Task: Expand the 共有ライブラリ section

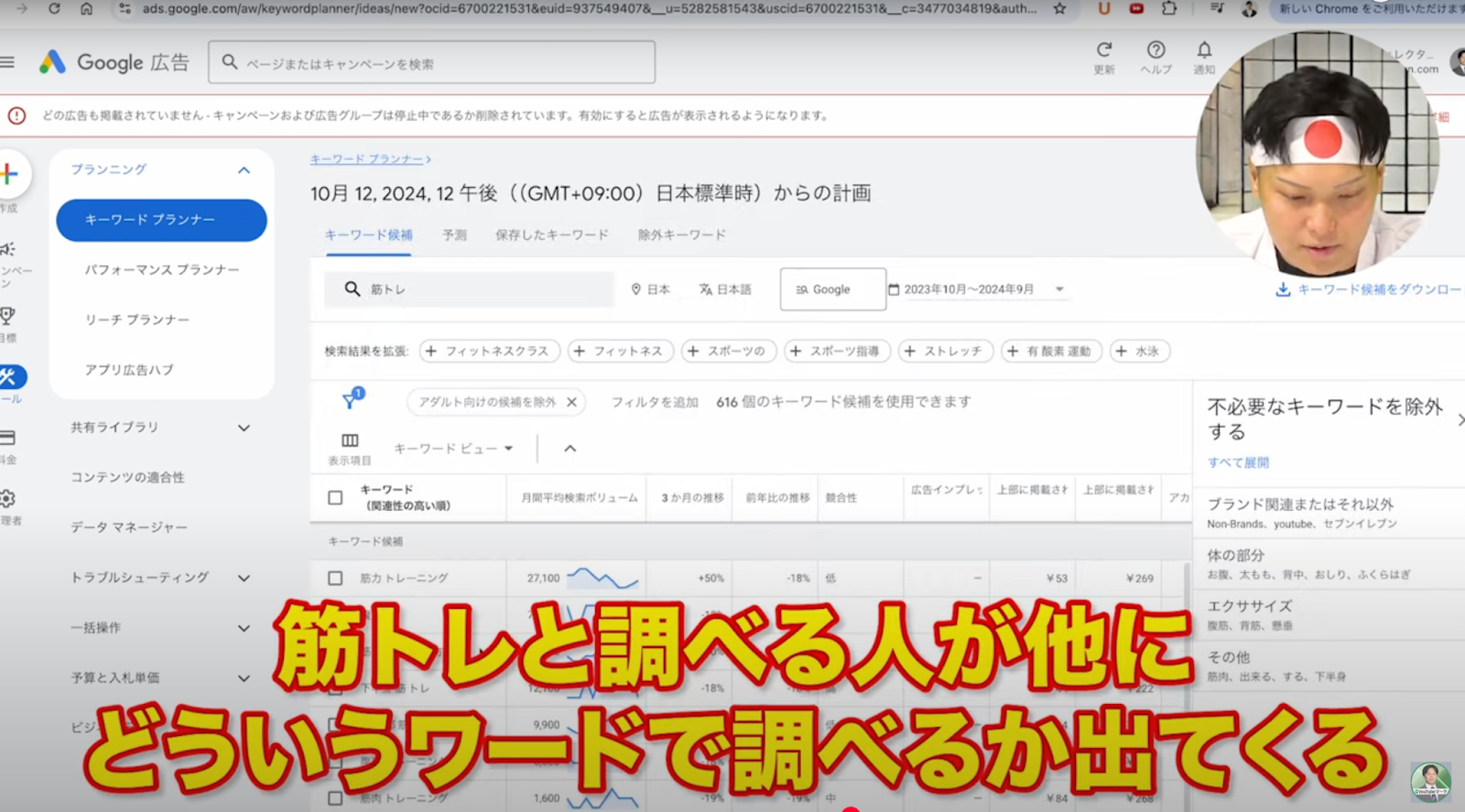Action: [x=244, y=428]
